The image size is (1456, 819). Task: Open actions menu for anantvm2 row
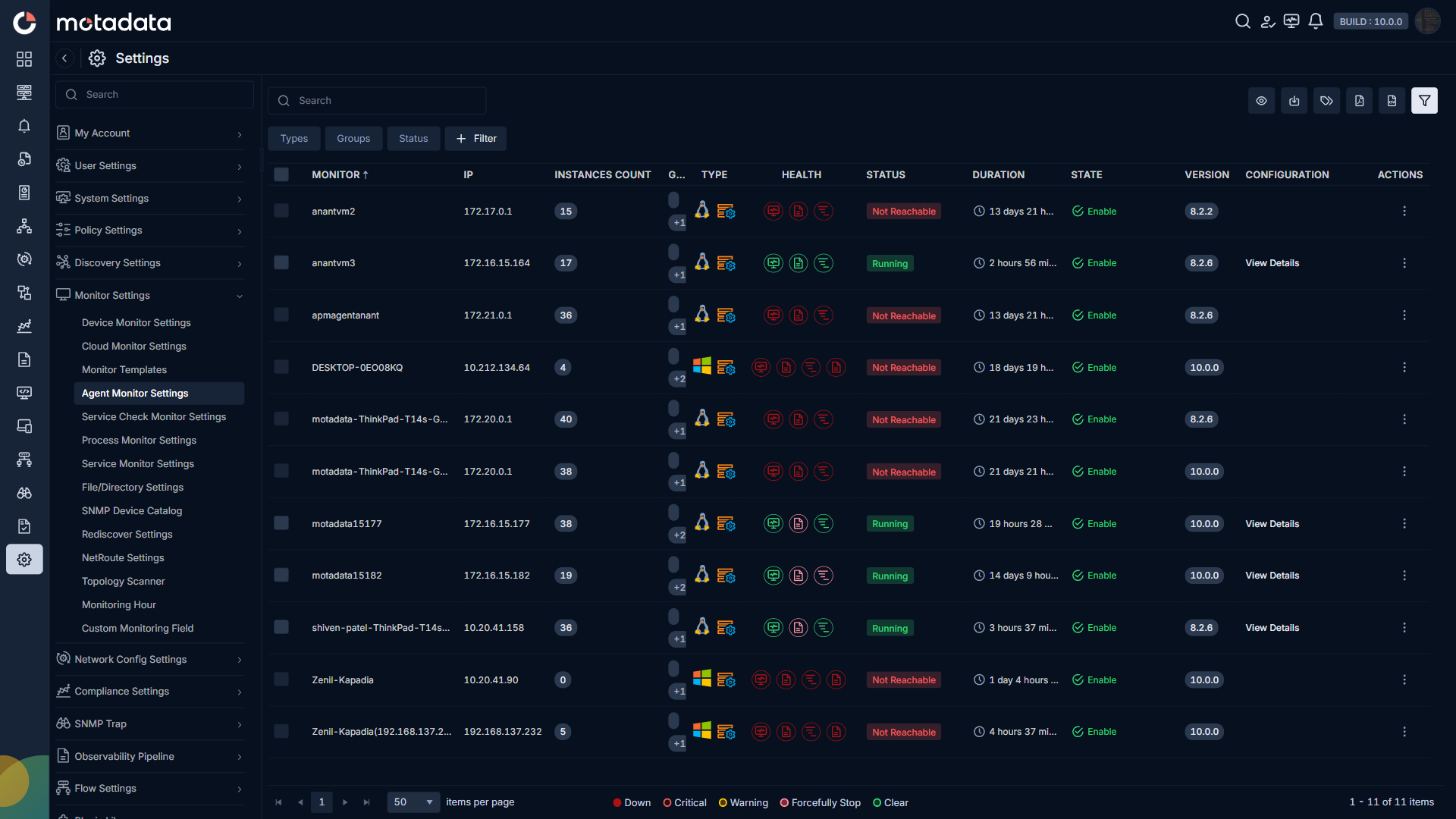point(1404,212)
